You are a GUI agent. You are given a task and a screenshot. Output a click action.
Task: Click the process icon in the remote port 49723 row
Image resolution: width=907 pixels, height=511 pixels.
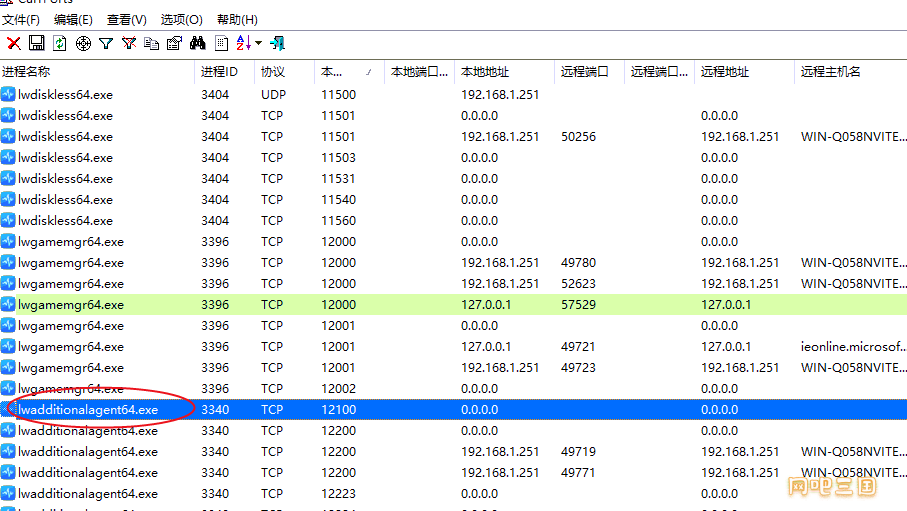[x=8, y=367]
